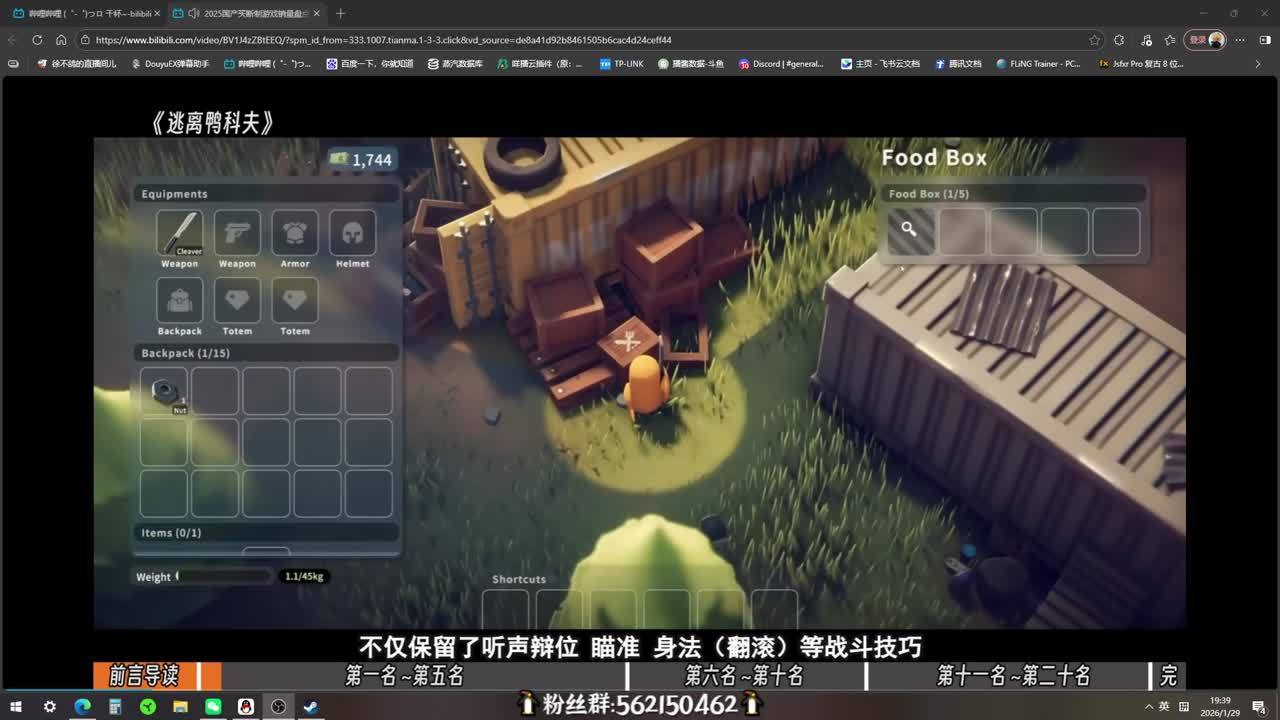Open Microsoft Edge from taskbar

pyautogui.click(x=82, y=706)
